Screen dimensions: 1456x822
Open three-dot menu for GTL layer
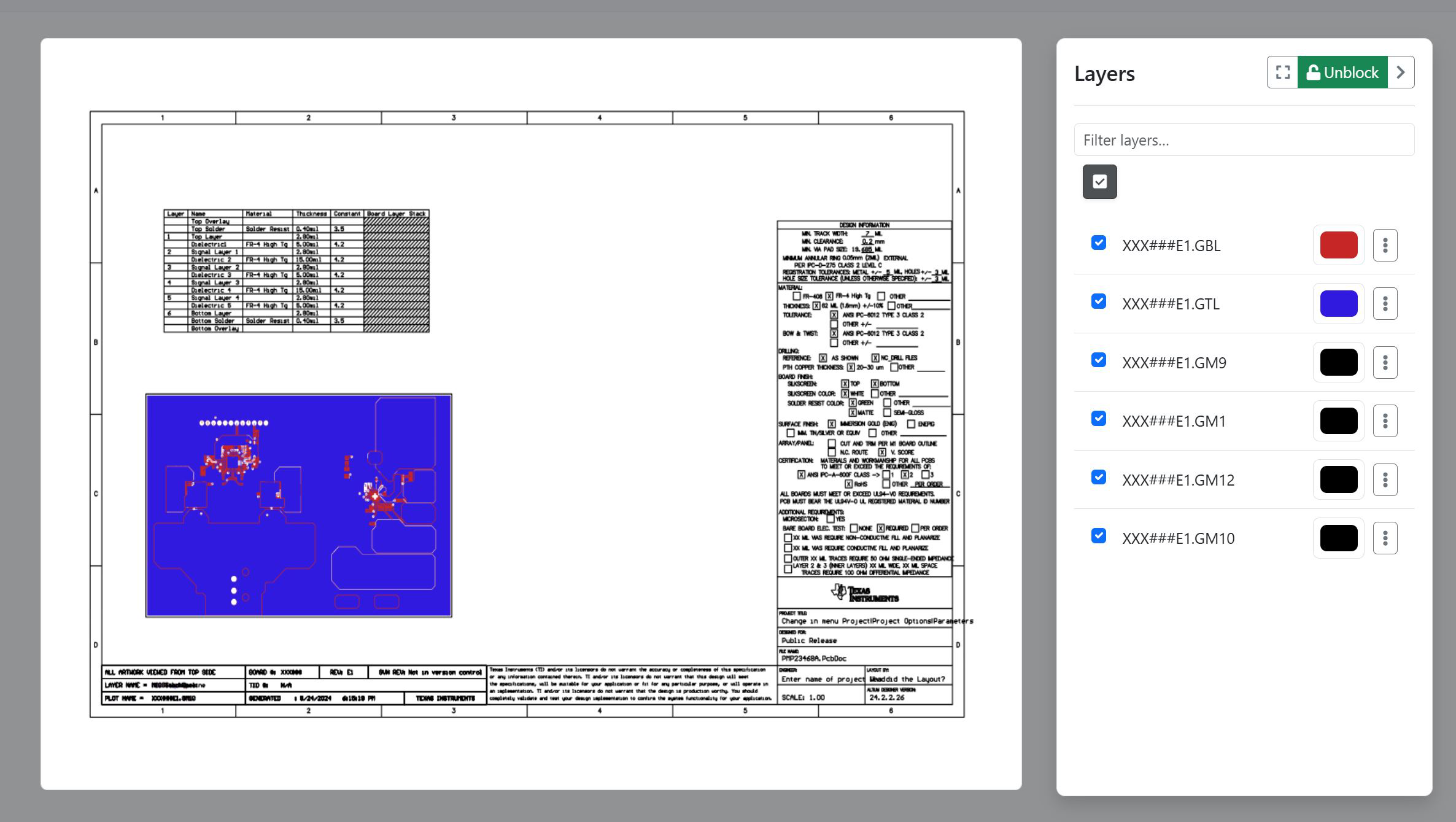tap(1385, 304)
